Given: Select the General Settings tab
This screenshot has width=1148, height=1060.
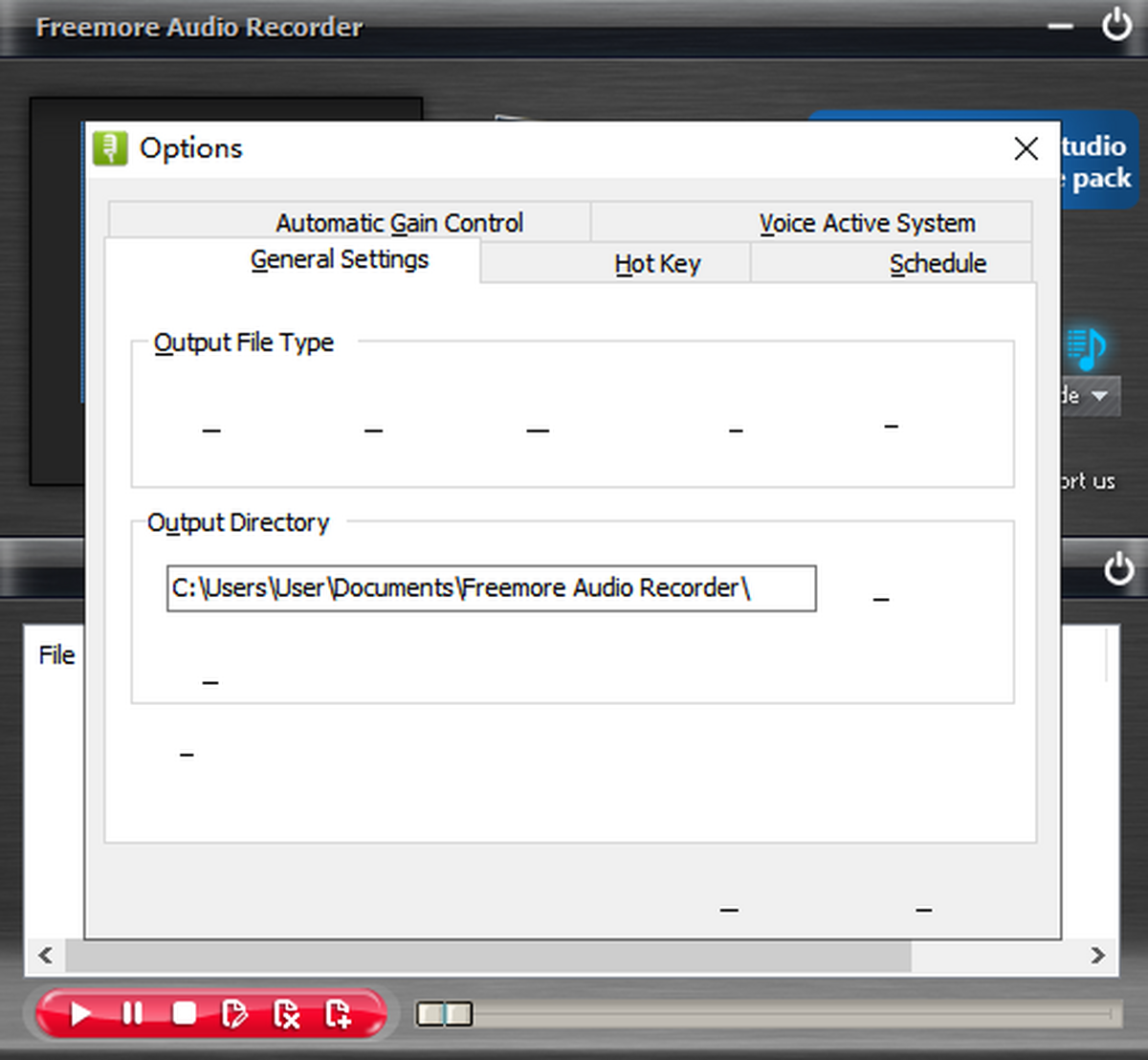Looking at the screenshot, I should pos(292,259).
